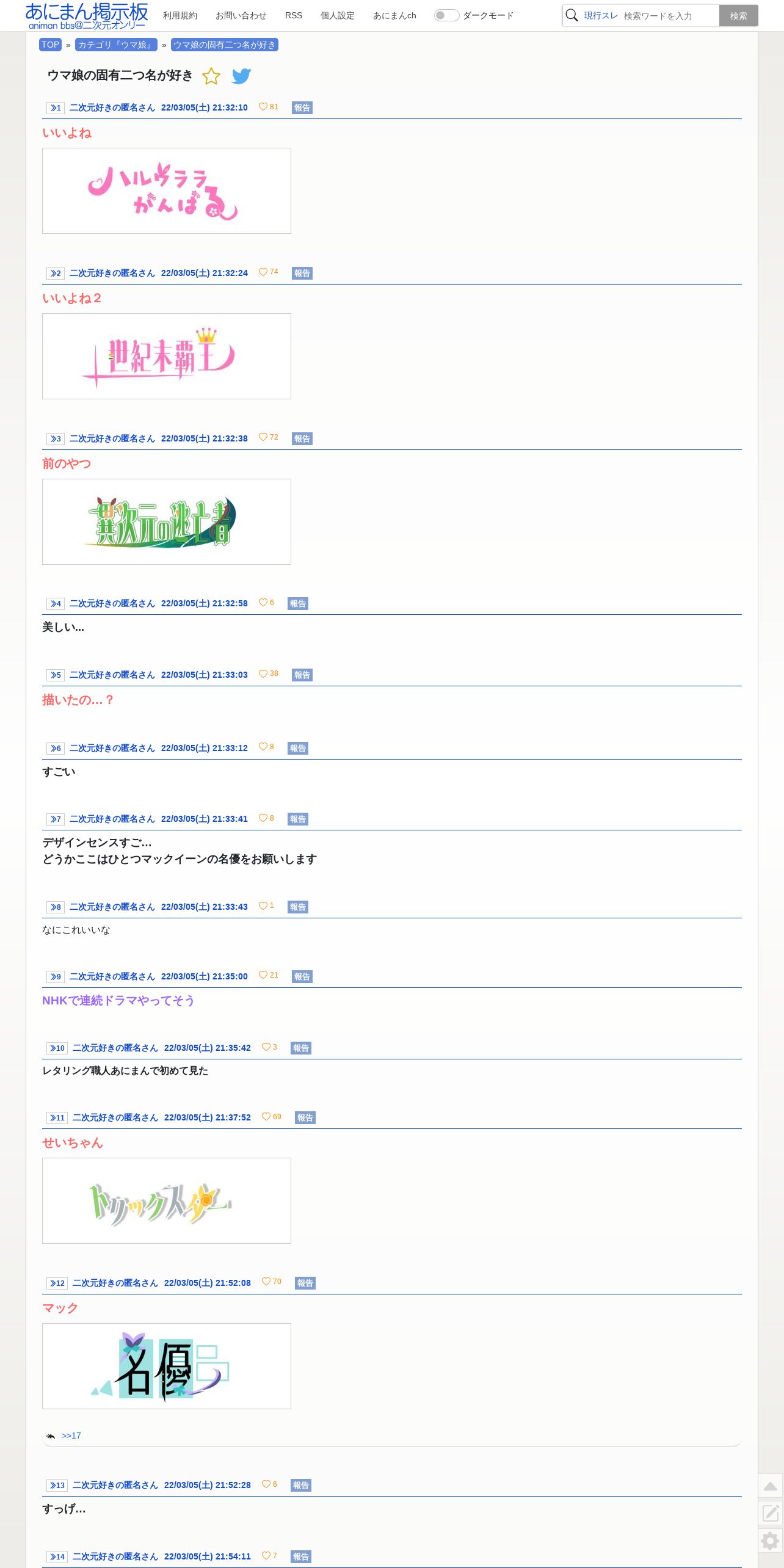Open カテゴリ『ウマ娘』 breadcrumb
This screenshot has width=784, height=1568.
tap(116, 45)
